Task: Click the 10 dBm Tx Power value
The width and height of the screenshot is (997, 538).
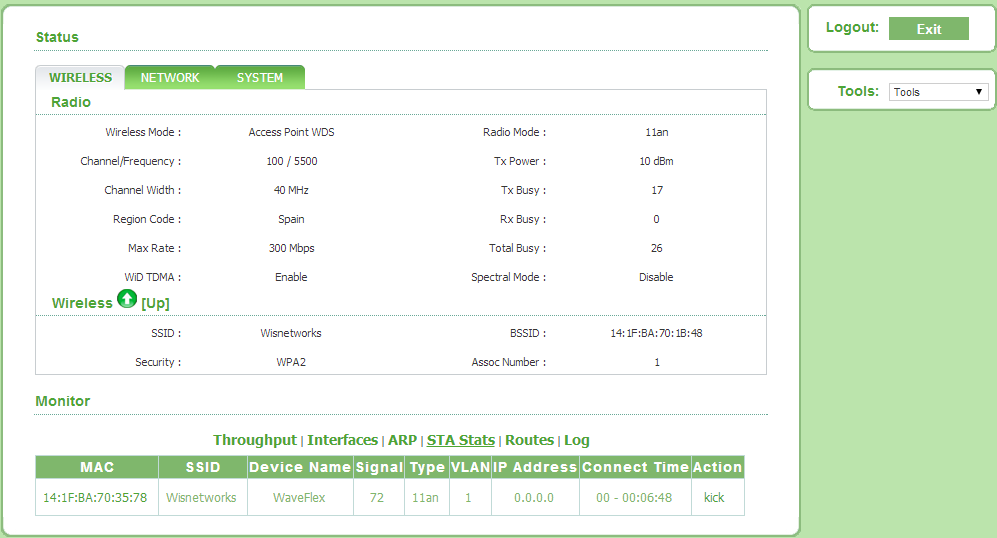Action: coord(656,162)
